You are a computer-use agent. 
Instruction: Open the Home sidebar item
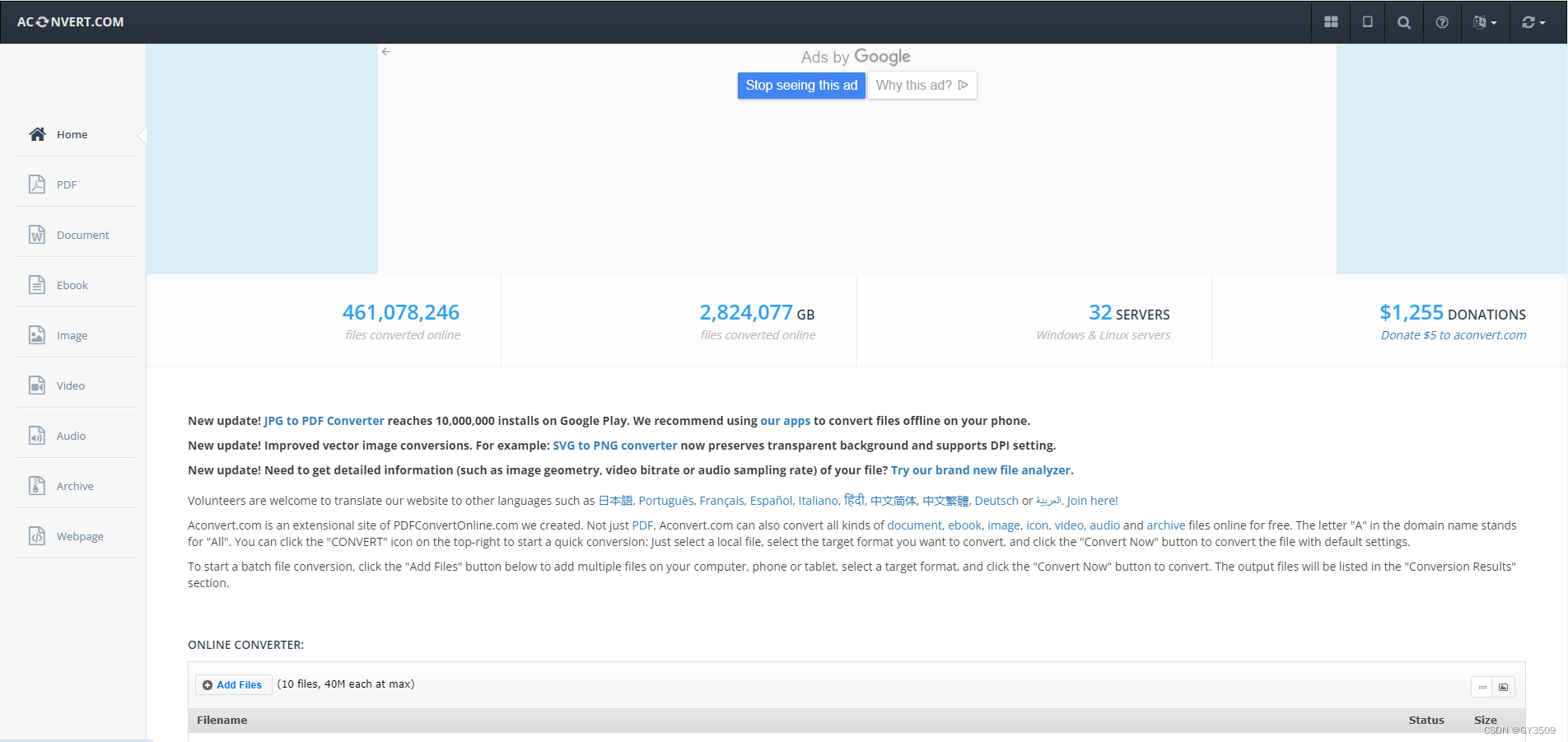76,134
